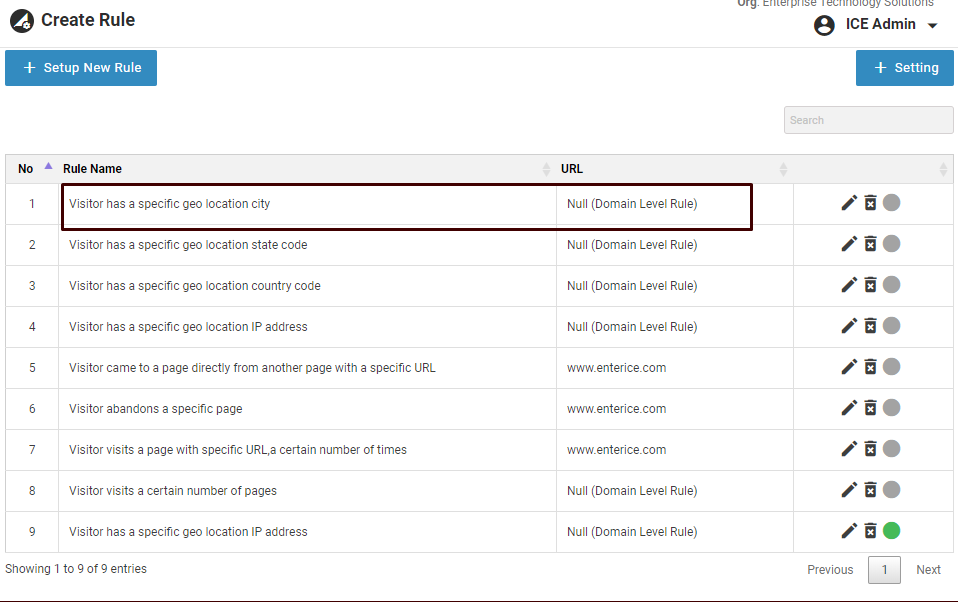
Task: Toggle status circle for rule 6
Action: pyautogui.click(x=891, y=408)
